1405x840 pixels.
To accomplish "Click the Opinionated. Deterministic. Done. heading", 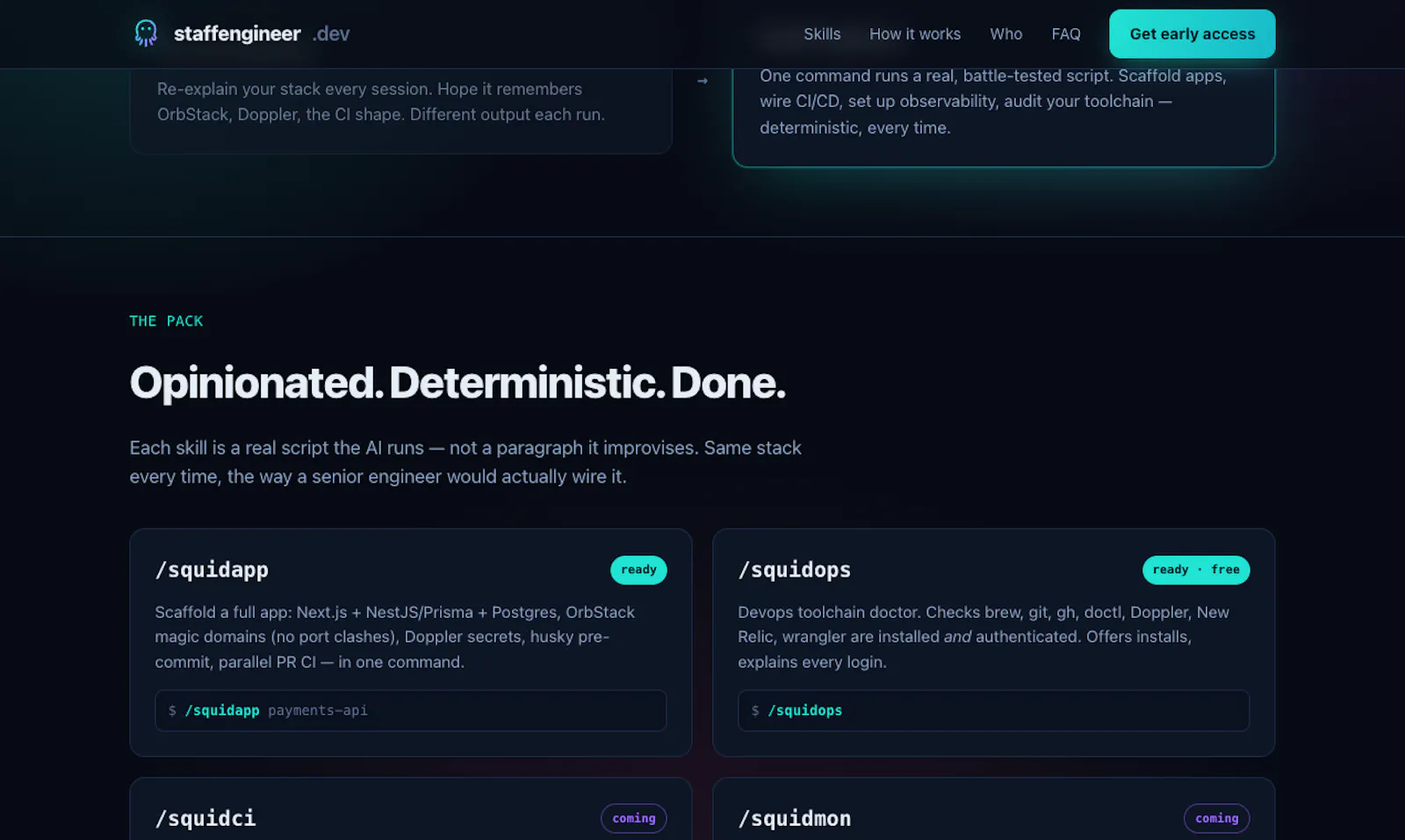I will tap(458, 384).
